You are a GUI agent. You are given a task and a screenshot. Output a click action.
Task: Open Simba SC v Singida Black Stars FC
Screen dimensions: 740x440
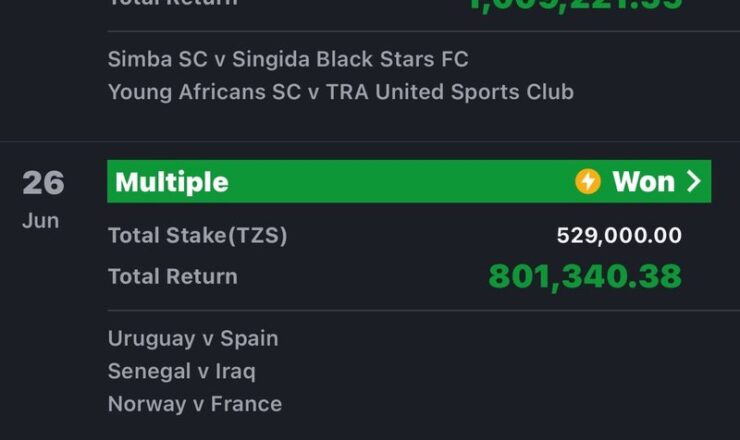coord(288,59)
